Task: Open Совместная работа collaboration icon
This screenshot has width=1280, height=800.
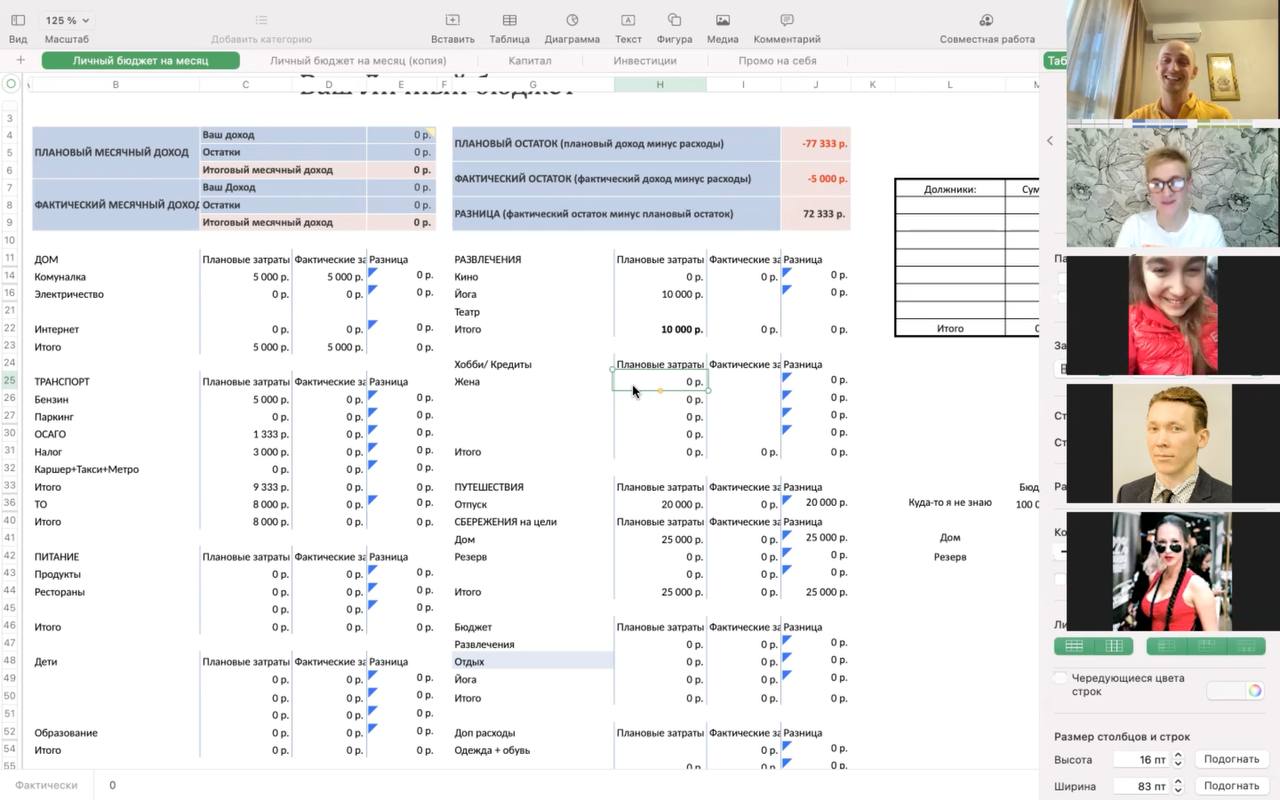Action: (x=986, y=20)
